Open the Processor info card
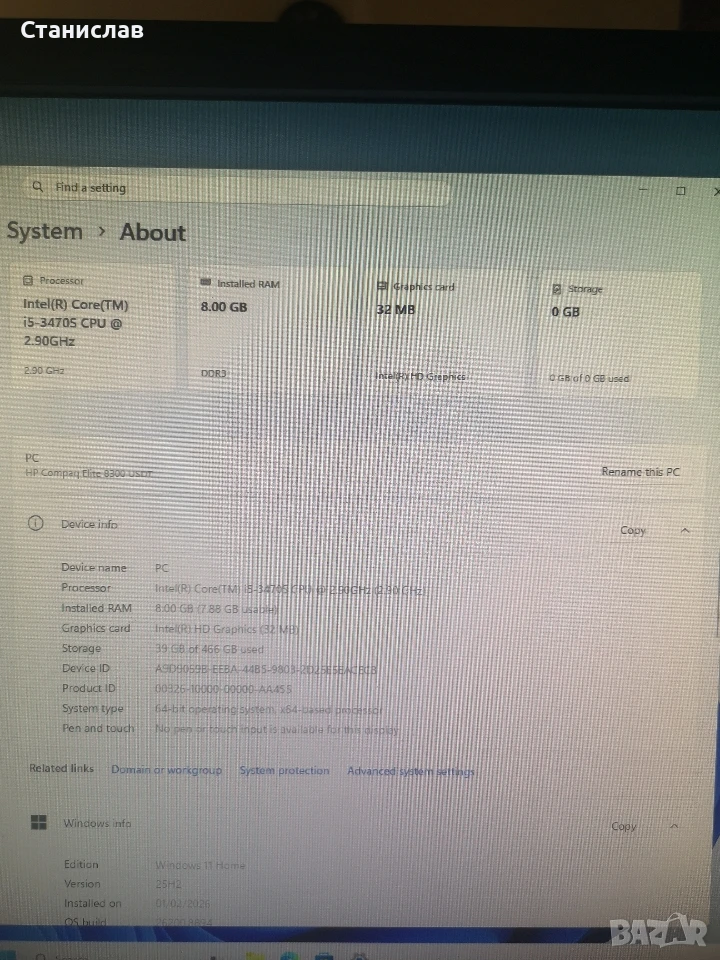This screenshot has width=720, height=960. (93, 325)
